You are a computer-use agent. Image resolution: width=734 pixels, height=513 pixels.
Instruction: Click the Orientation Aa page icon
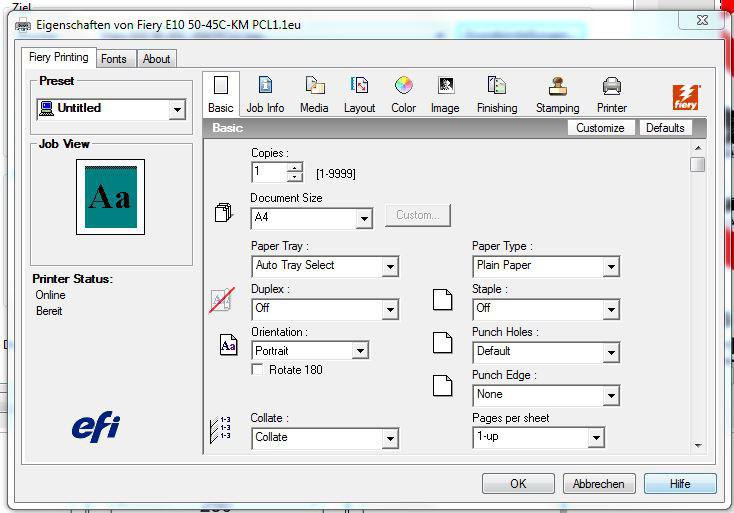click(x=228, y=345)
